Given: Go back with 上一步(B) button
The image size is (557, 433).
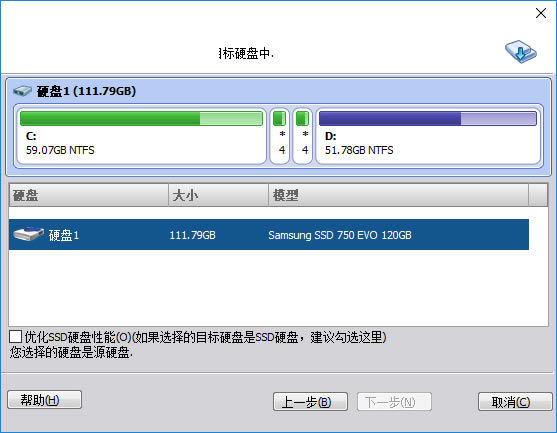Looking at the screenshot, I should (310, 402).
